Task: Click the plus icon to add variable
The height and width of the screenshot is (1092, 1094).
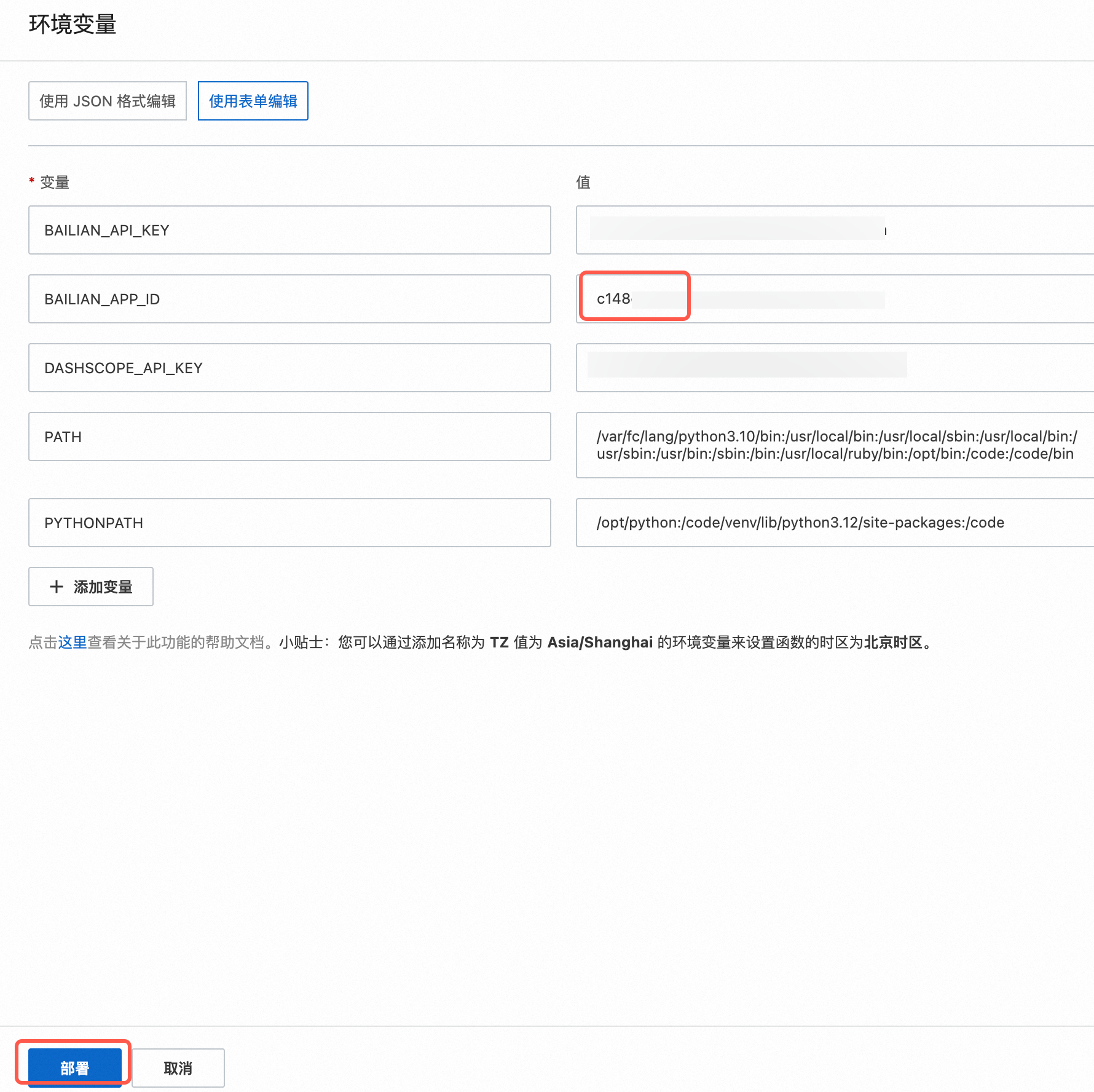Action: [57, 587]
